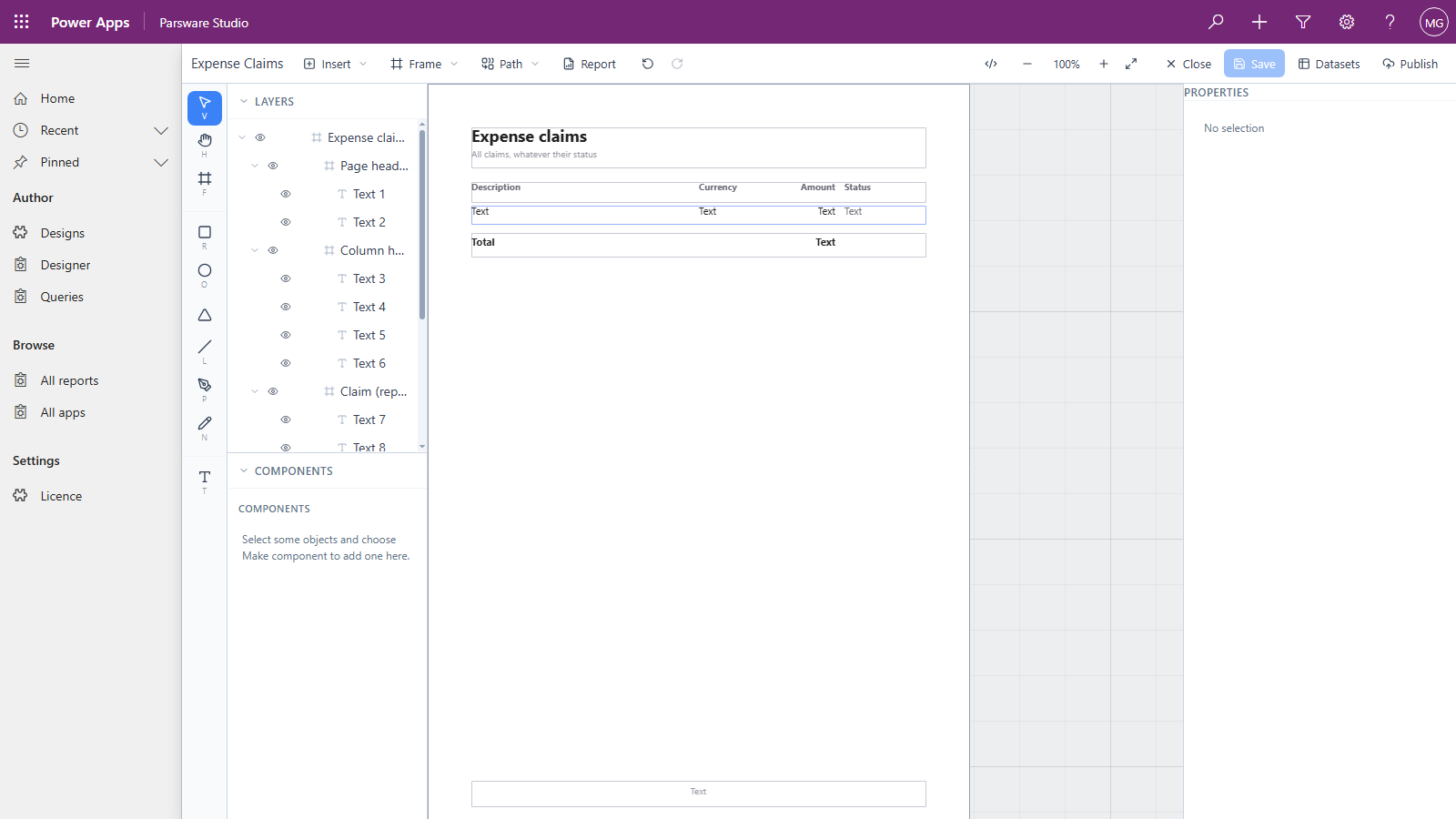The height and width of the screenshot is (819, 1456).
Task: Toggle visibility of Page header layer
Action: [x=273, y=166]
